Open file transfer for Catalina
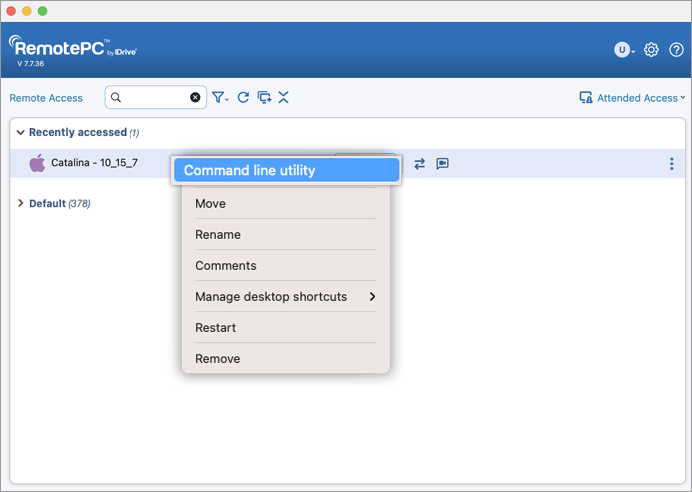The image size is (692, 492). pos(419,164)
